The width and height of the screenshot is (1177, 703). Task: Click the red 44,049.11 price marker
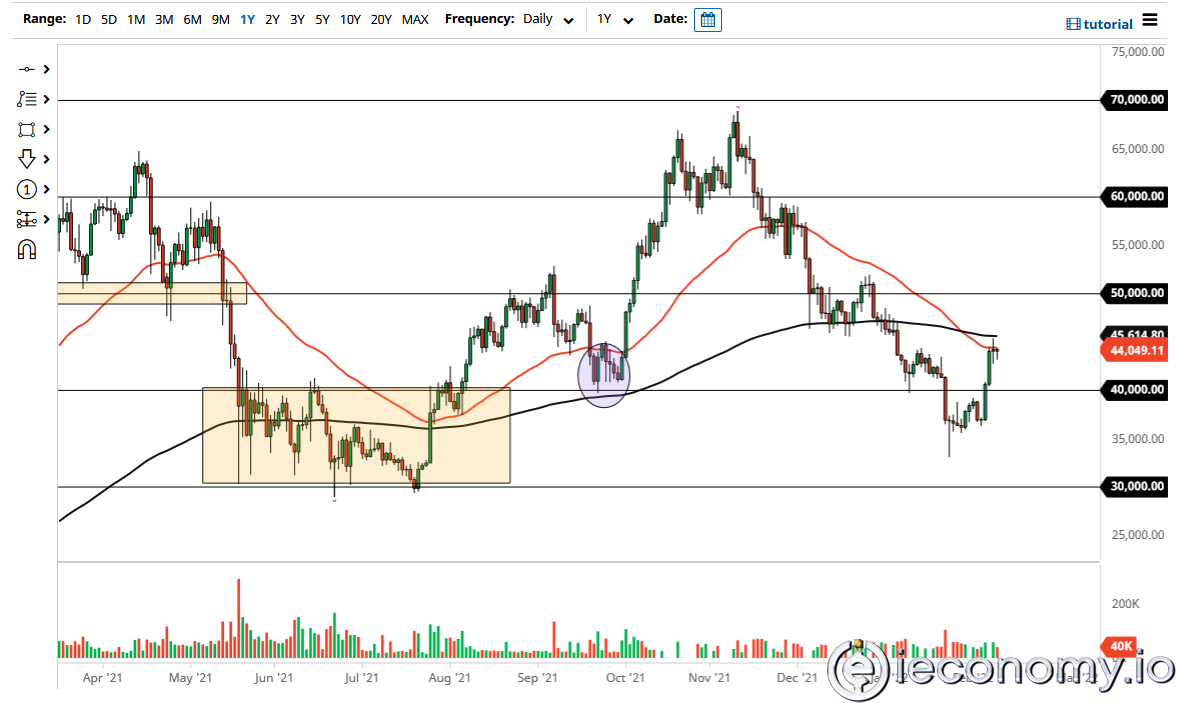[x=1135, y=350]
